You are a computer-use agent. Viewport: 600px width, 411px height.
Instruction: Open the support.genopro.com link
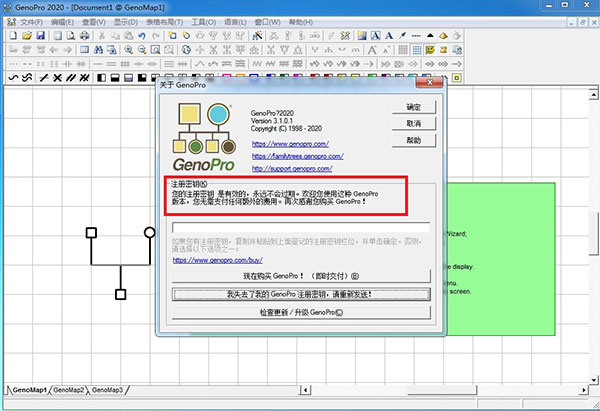point(292,168)
